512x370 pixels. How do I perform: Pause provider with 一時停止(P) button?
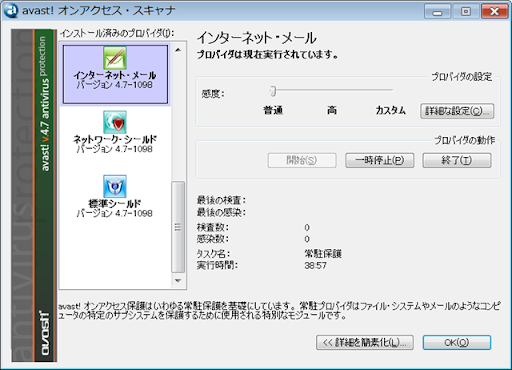(x=380, y=160)
